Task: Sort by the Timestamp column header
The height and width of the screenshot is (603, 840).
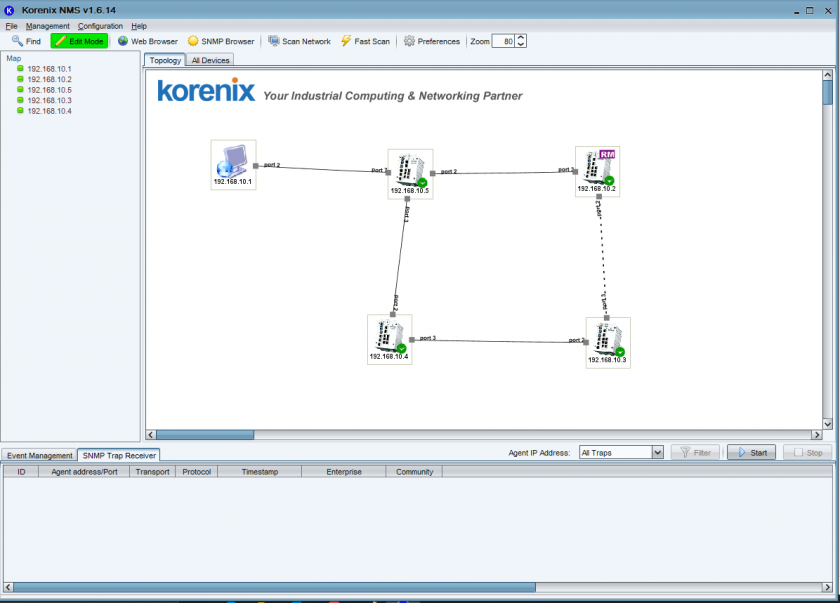Action: pos(260,472)
